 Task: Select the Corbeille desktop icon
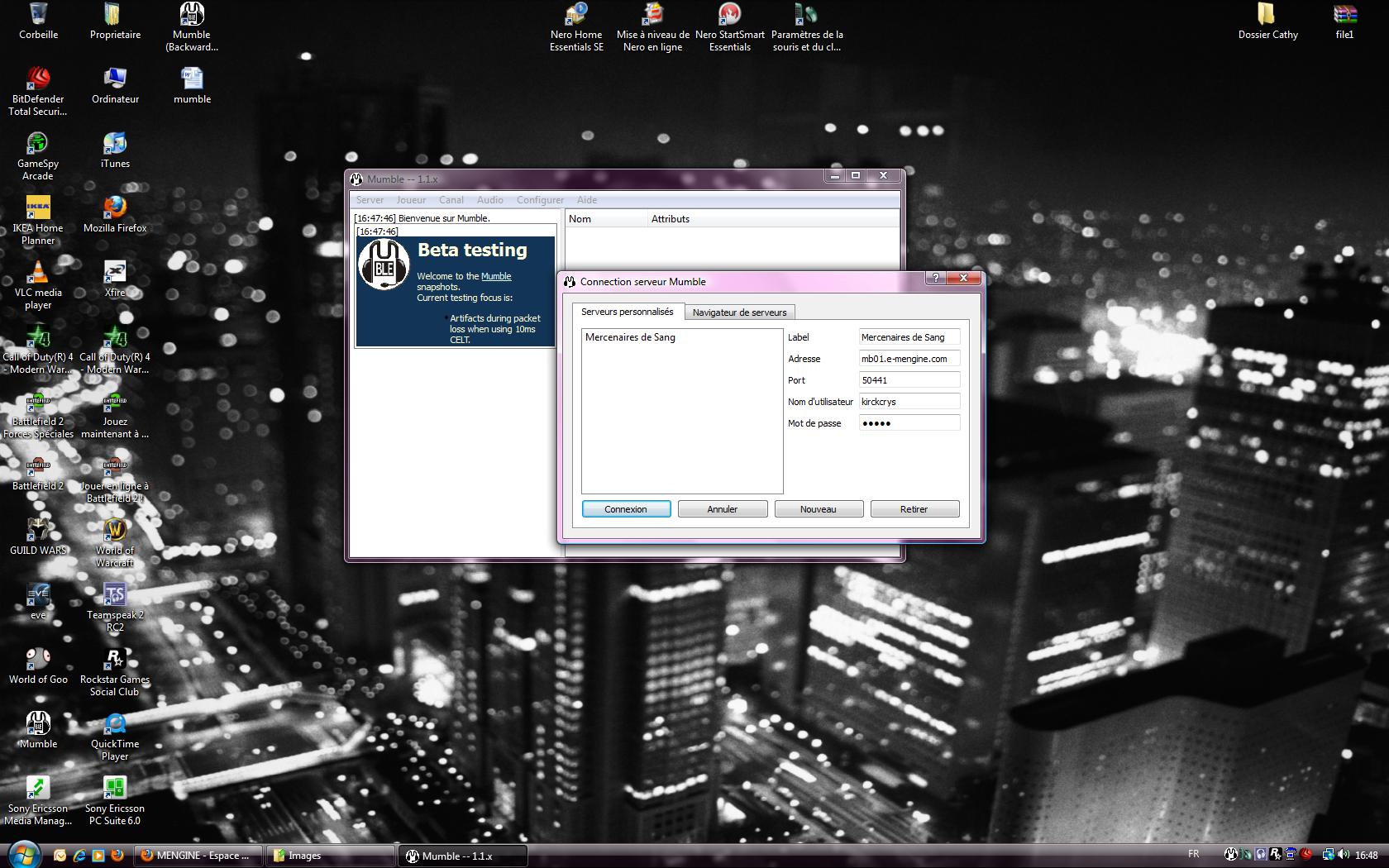coord(38,21)
